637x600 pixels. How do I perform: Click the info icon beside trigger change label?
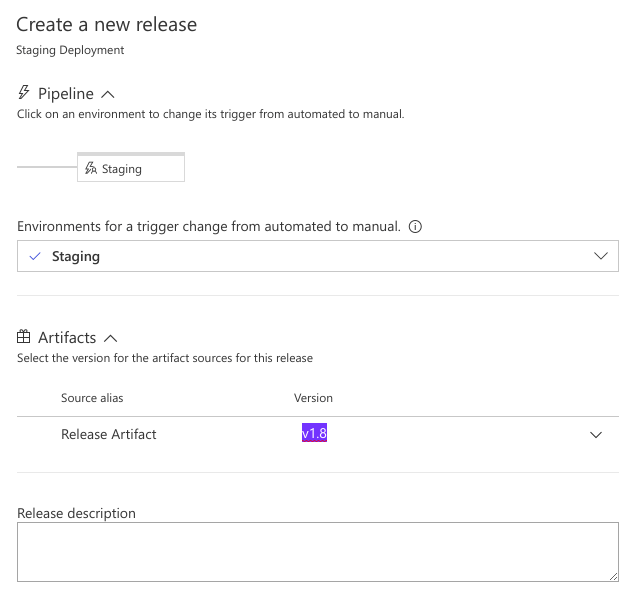[x=415, y=227]
